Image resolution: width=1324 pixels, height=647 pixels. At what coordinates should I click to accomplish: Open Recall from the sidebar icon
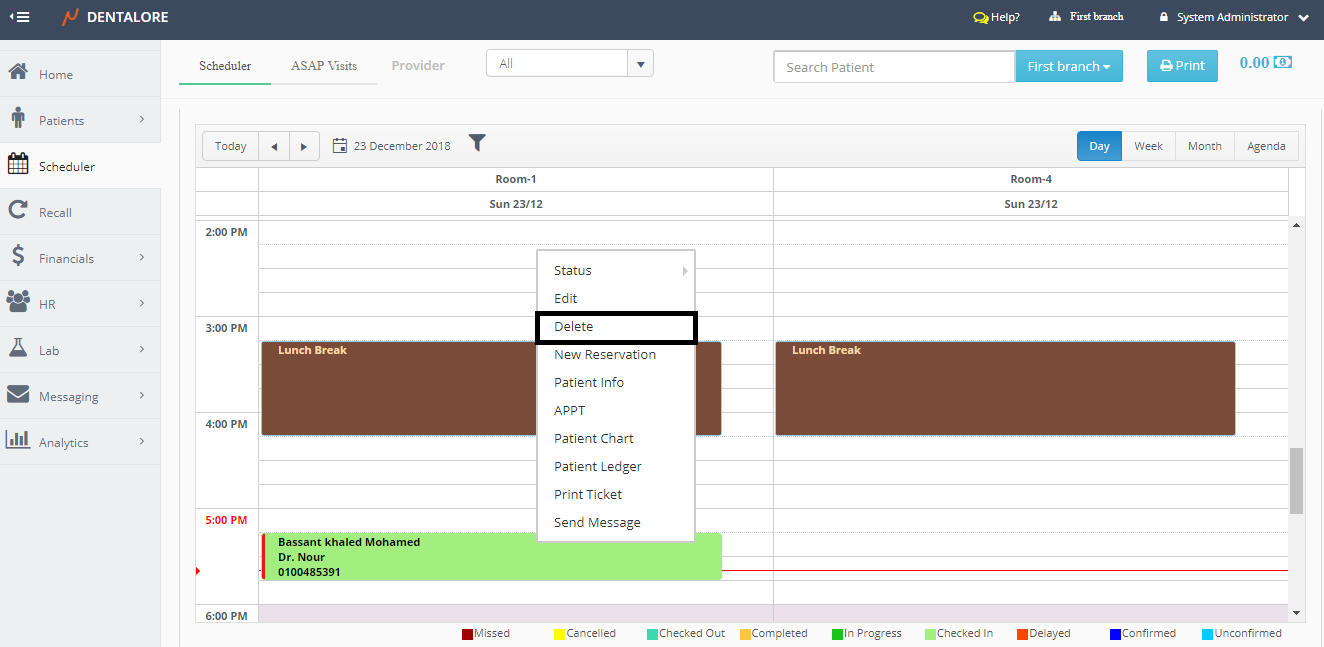(17, 211)
